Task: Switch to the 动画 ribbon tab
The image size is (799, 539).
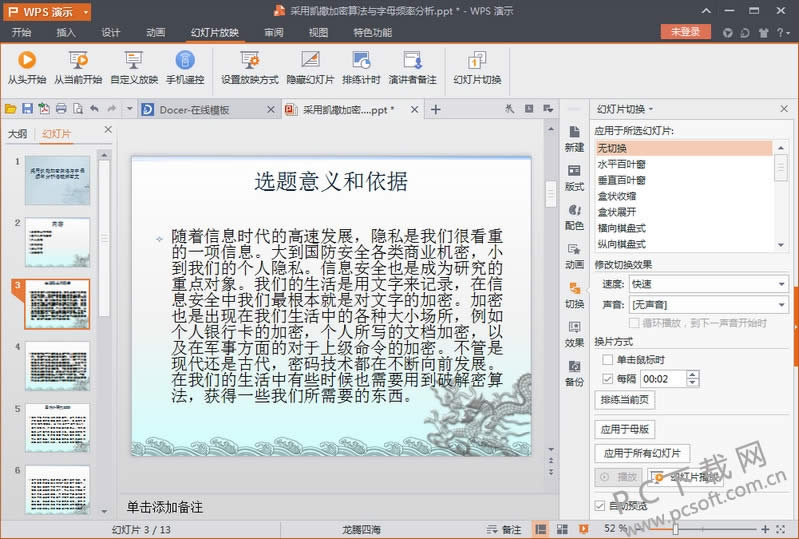Action: 155,32
